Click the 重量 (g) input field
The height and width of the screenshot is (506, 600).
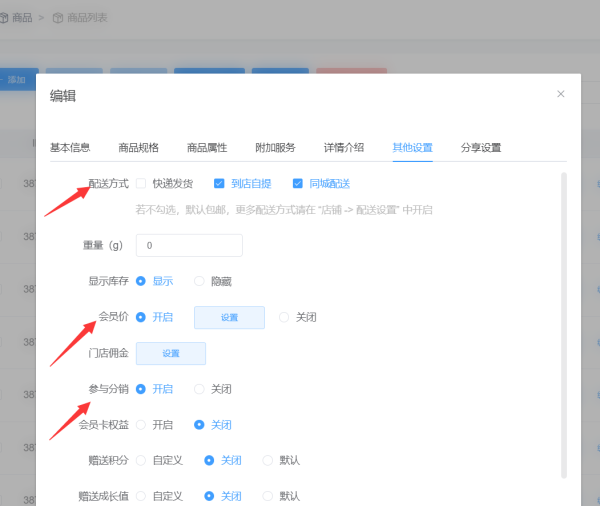(189, 245)
